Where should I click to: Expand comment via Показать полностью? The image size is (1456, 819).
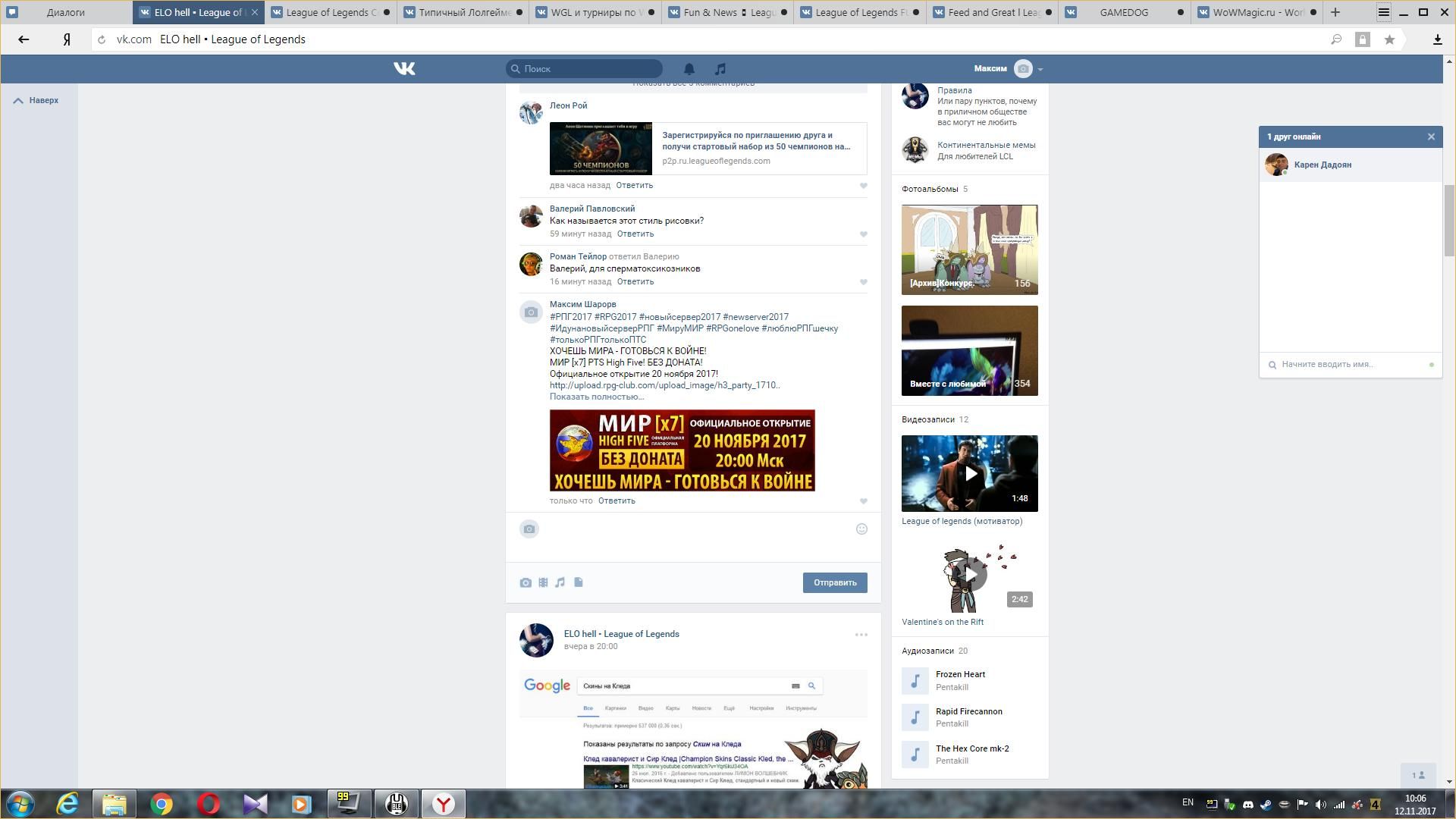pos(596,397)
